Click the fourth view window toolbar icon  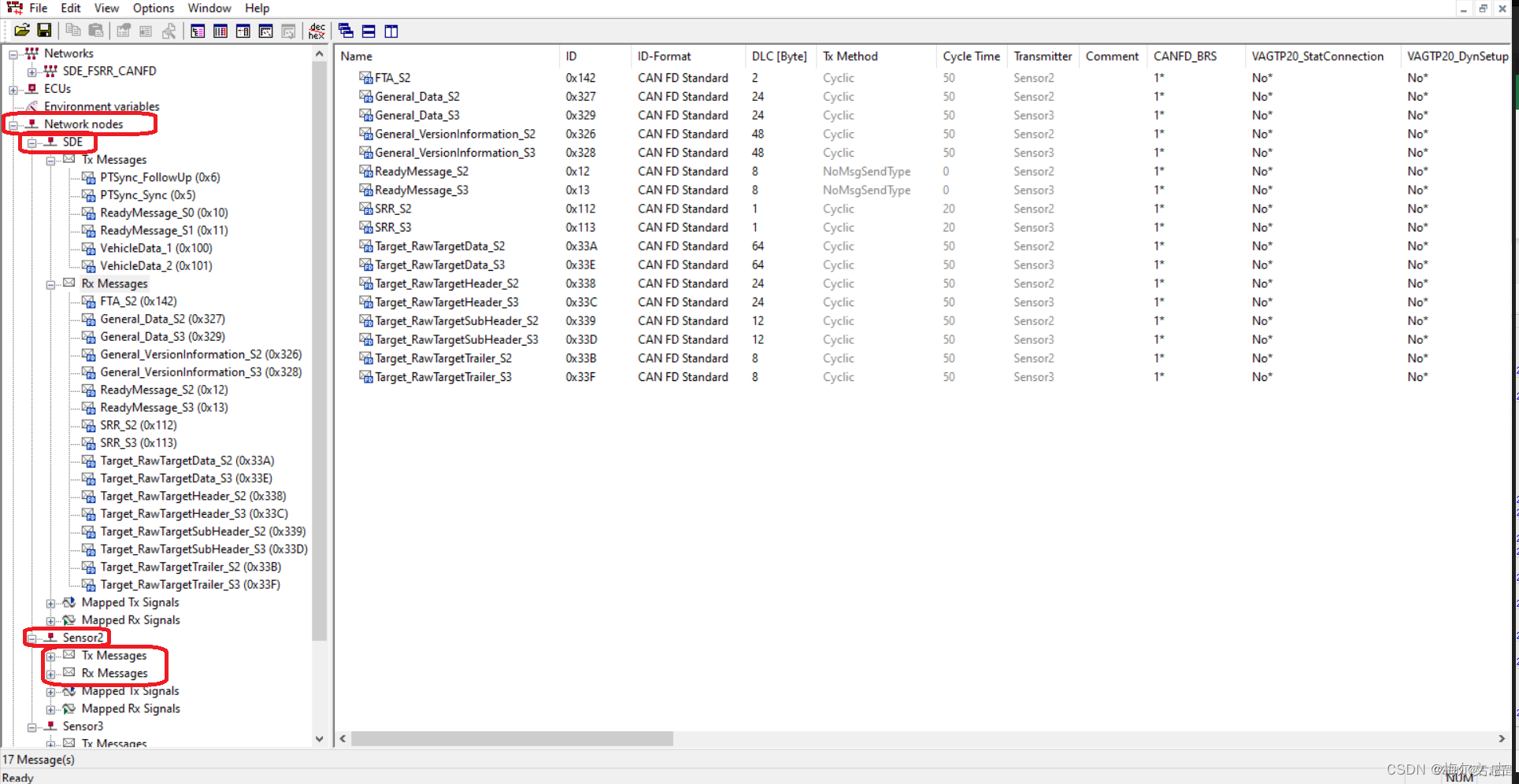click(x=266, y=31)
